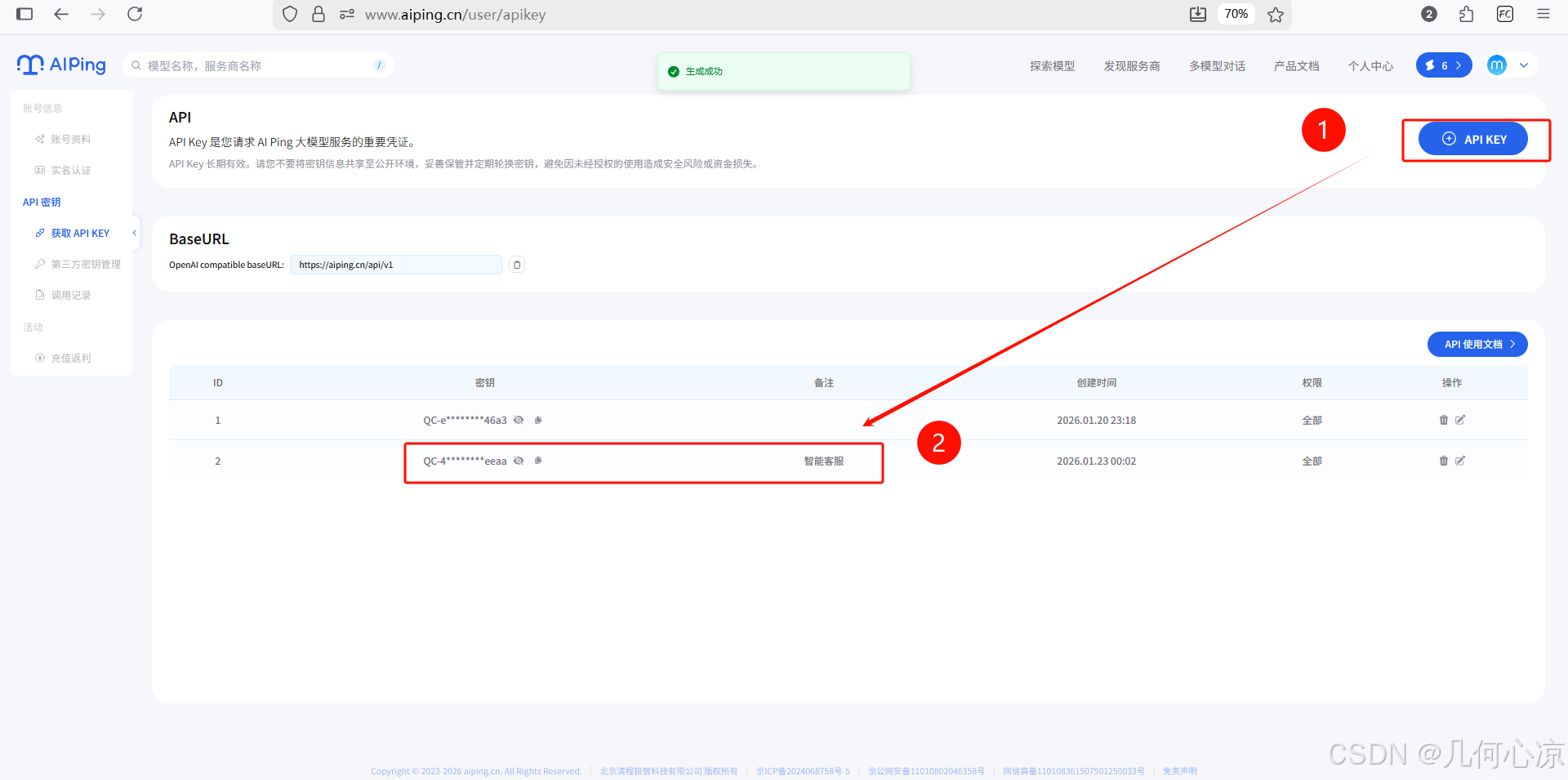This screenshot has width=1568, height=780.
Task: Click the points balance button showing 6
Action: tap(1444, 65)
